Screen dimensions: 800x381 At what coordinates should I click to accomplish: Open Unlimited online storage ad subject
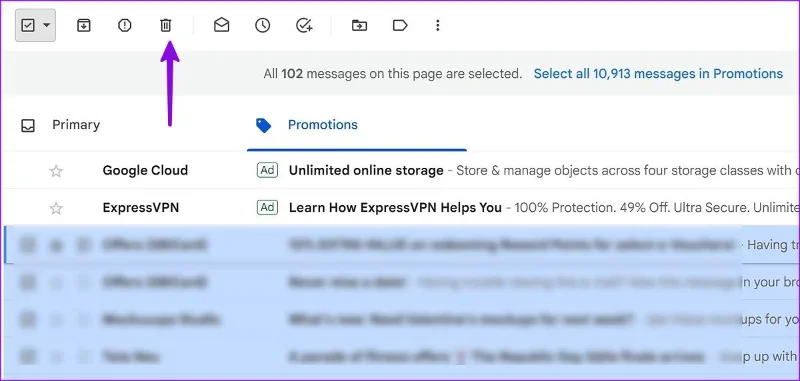click(366, 170)
